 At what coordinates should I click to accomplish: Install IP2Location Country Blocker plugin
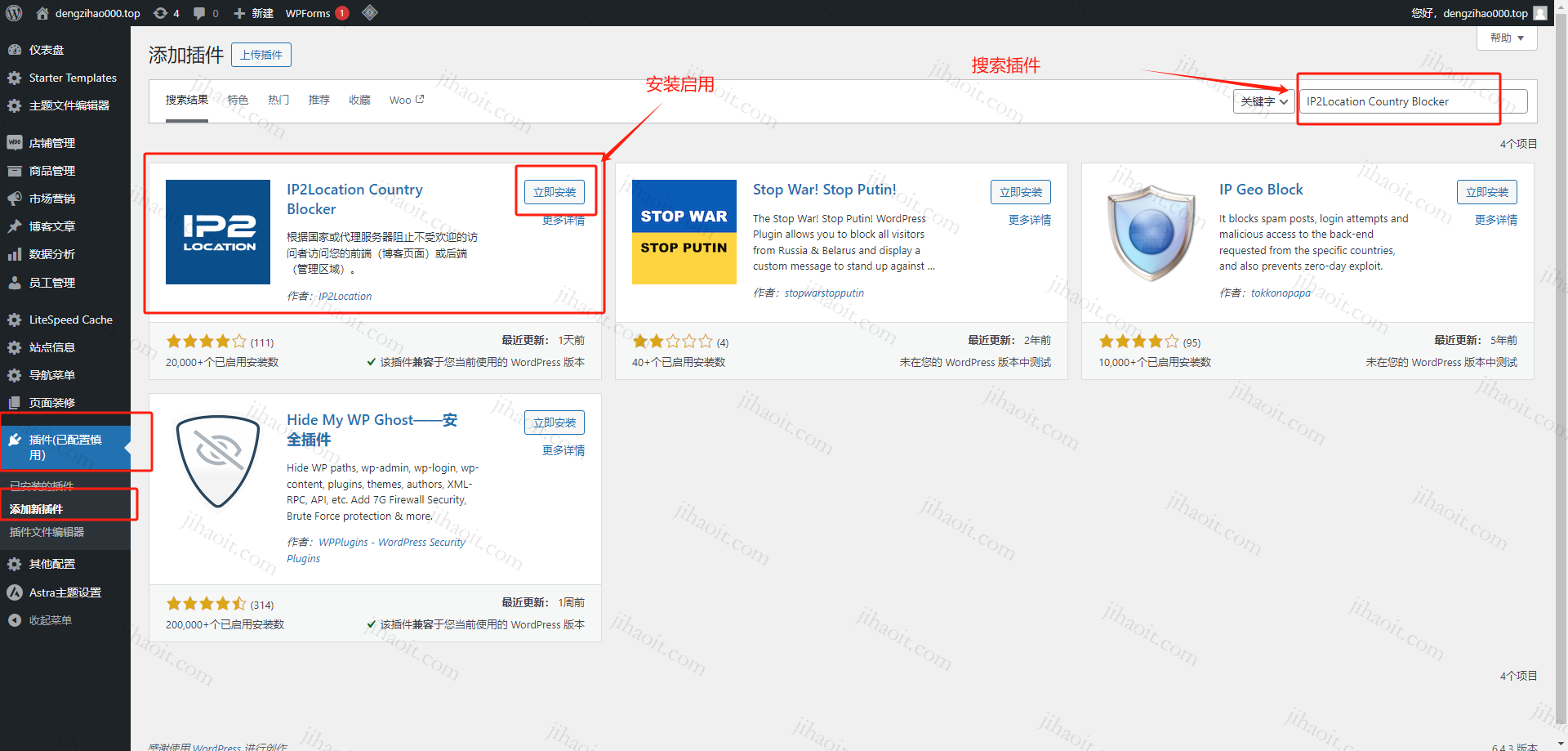pyautogui.click(x=555, y=192)
